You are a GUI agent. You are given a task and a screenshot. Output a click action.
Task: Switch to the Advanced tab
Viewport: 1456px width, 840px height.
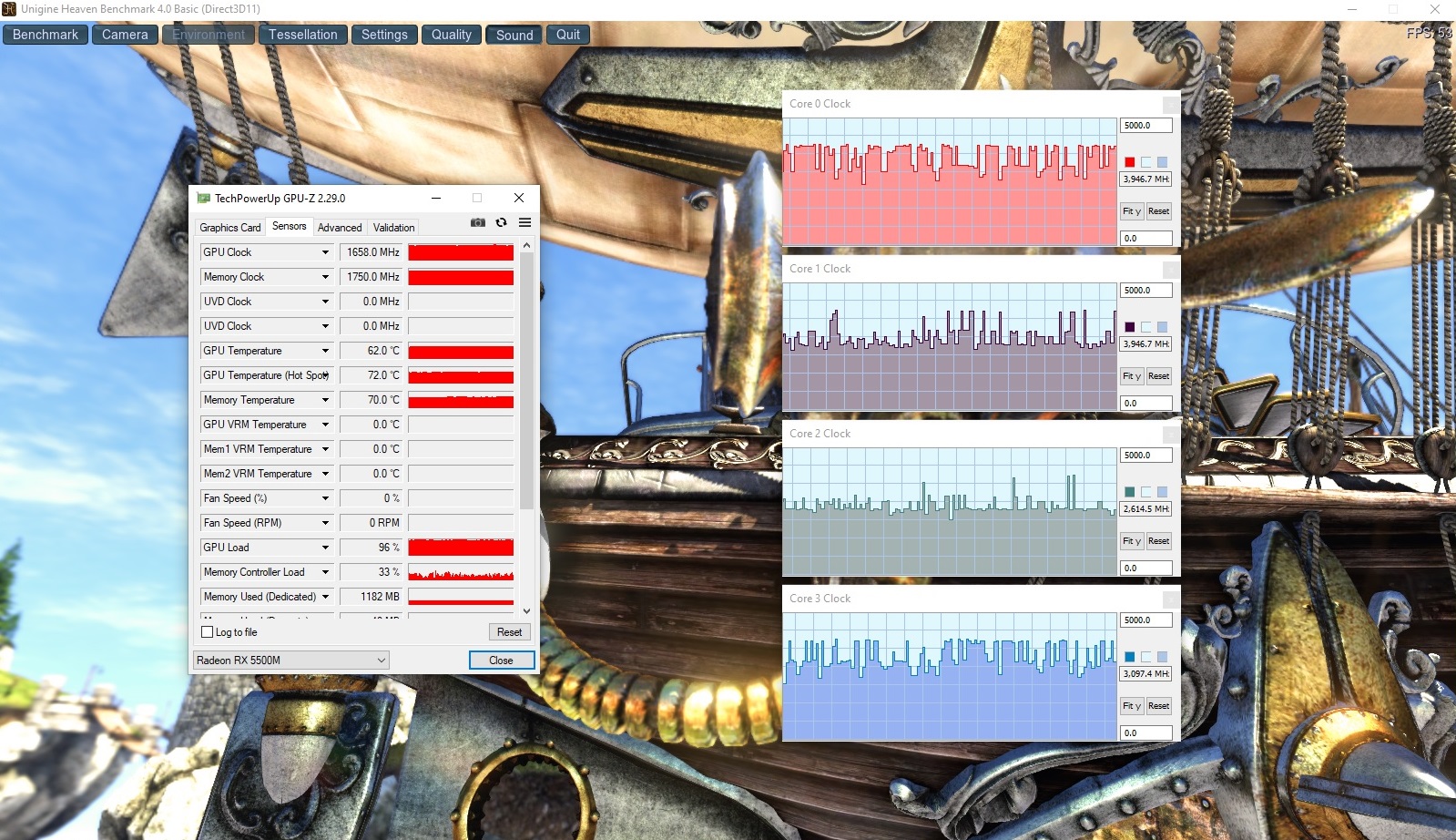point(340,228)
